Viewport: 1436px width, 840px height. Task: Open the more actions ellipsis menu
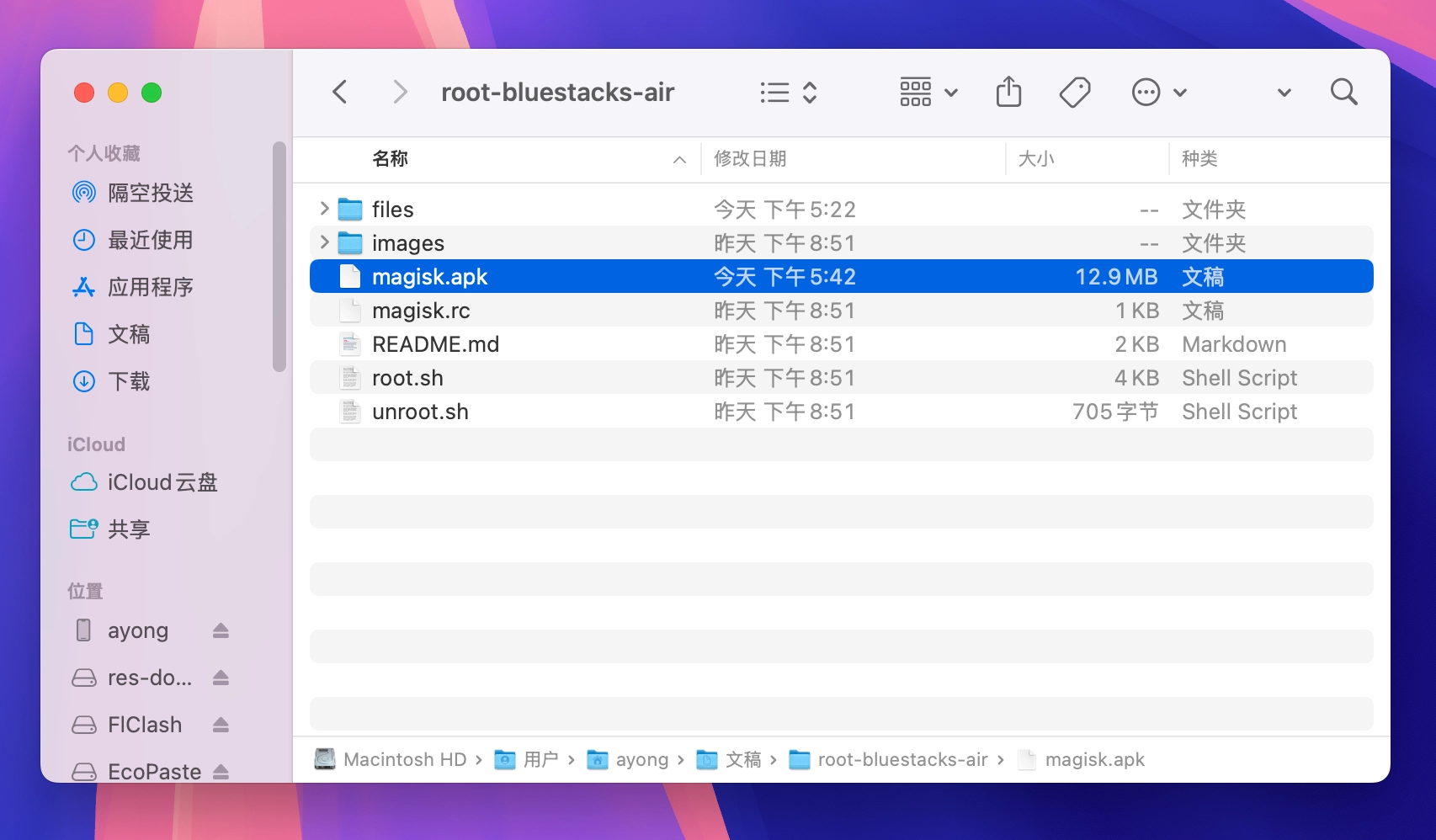point(1159,92)
